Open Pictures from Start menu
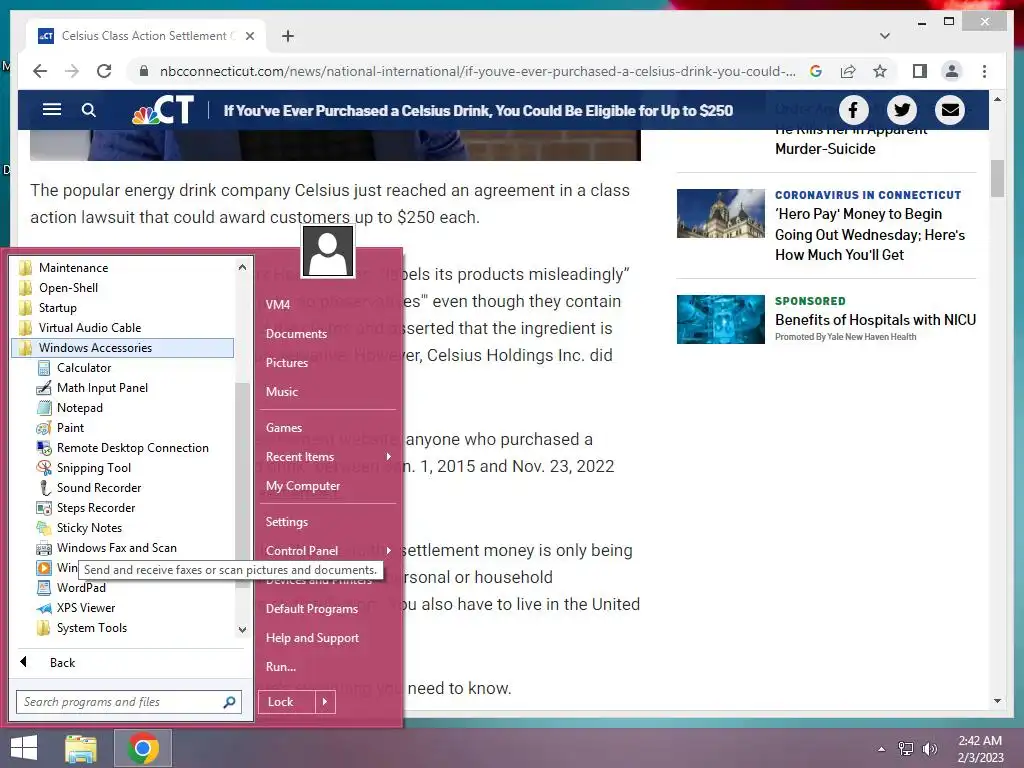Viewport: 1024px width, 768px height. click(287, 362)
